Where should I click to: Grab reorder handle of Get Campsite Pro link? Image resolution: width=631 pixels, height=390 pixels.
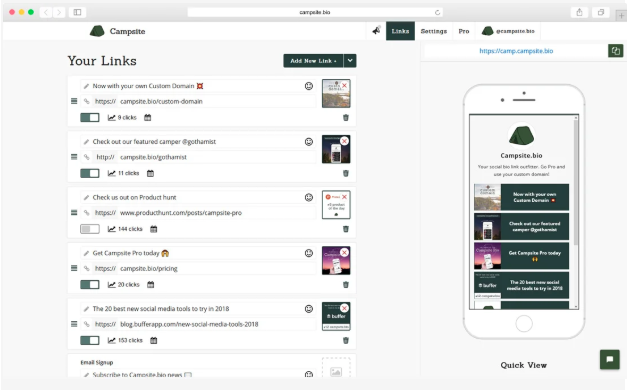tap(74, 268)
